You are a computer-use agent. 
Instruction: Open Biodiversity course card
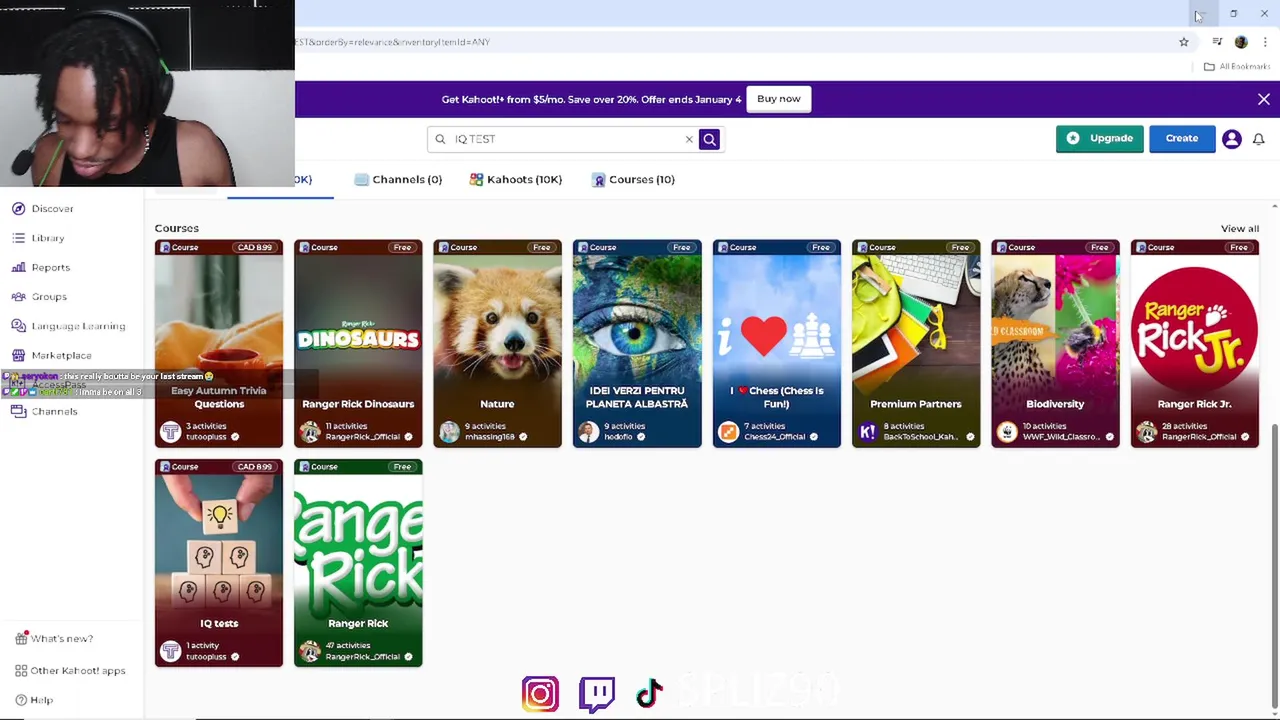1055,343
